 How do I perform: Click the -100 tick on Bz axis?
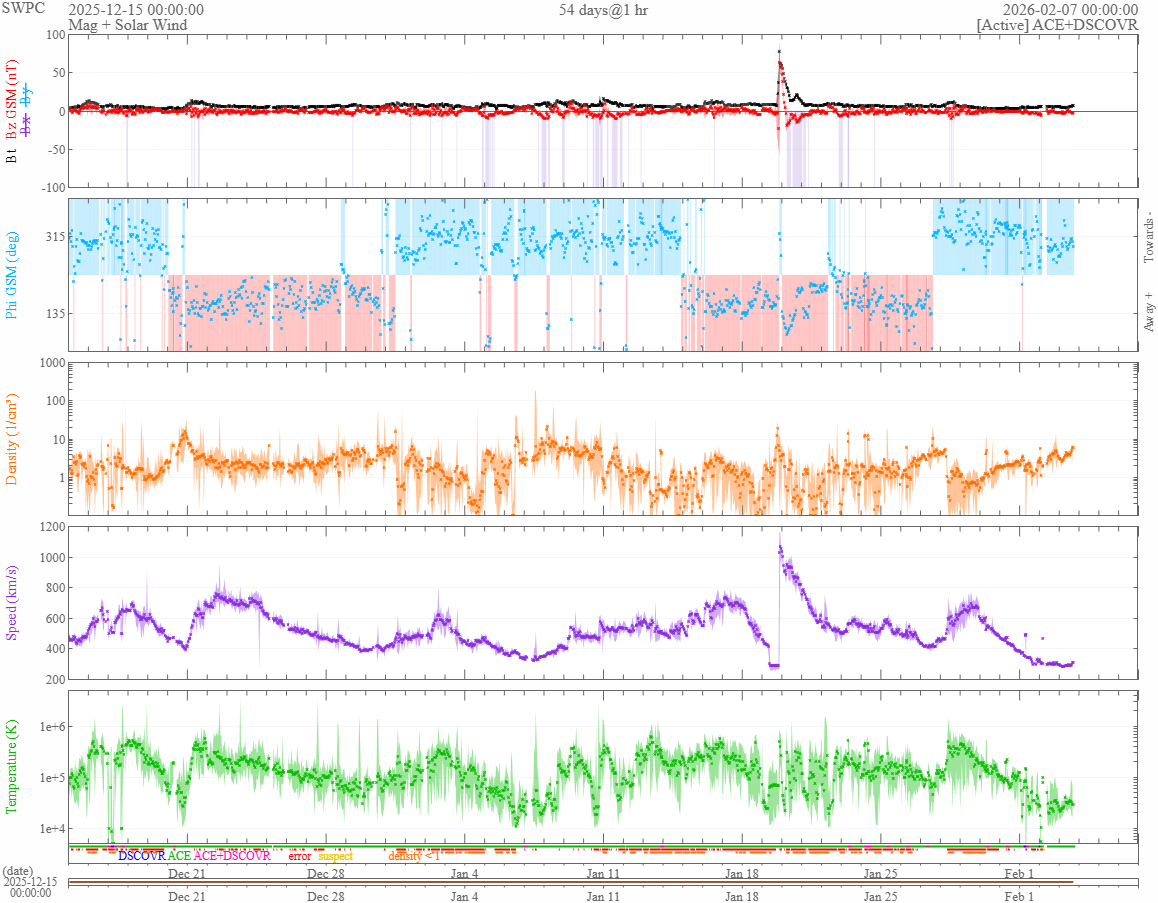coord(52,187)
